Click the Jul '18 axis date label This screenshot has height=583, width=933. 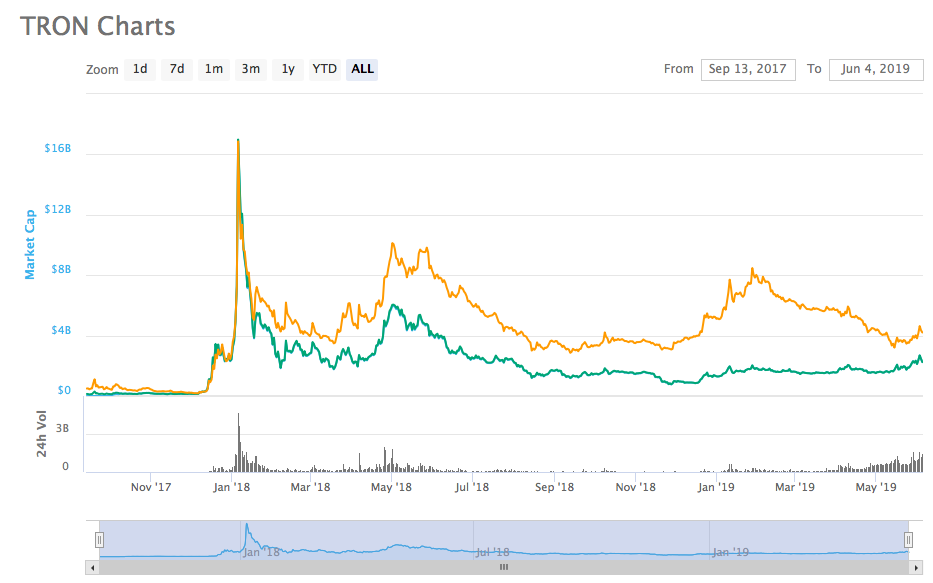coord(472,487)
